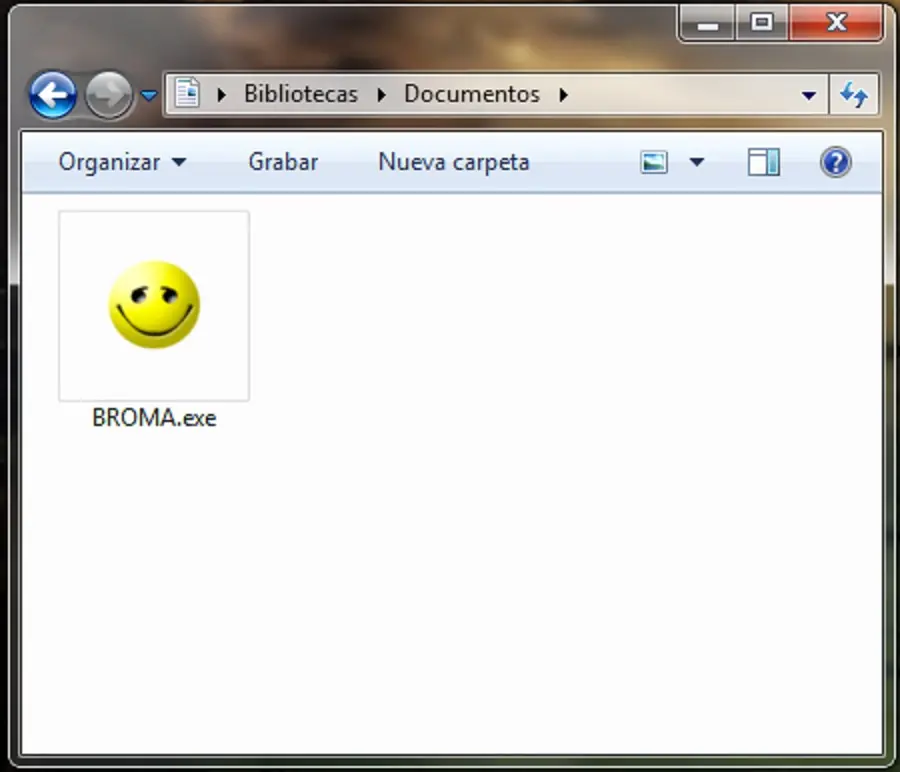900x772 pixels.
Task: Change view using the view icon
Action: [654, 162]
